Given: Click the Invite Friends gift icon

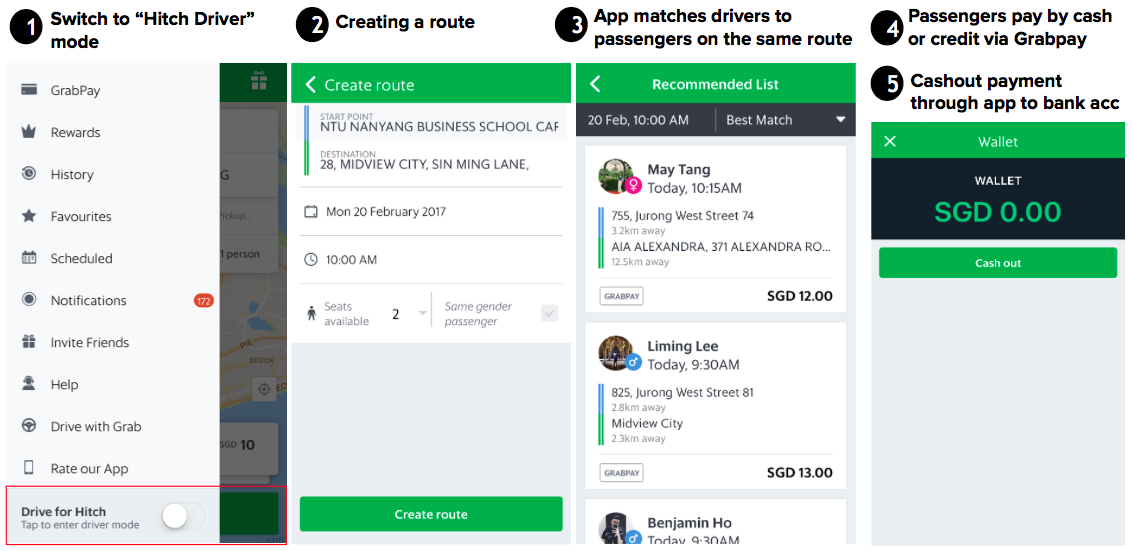Looking at the screenshot, I should (x=29, y=342).
